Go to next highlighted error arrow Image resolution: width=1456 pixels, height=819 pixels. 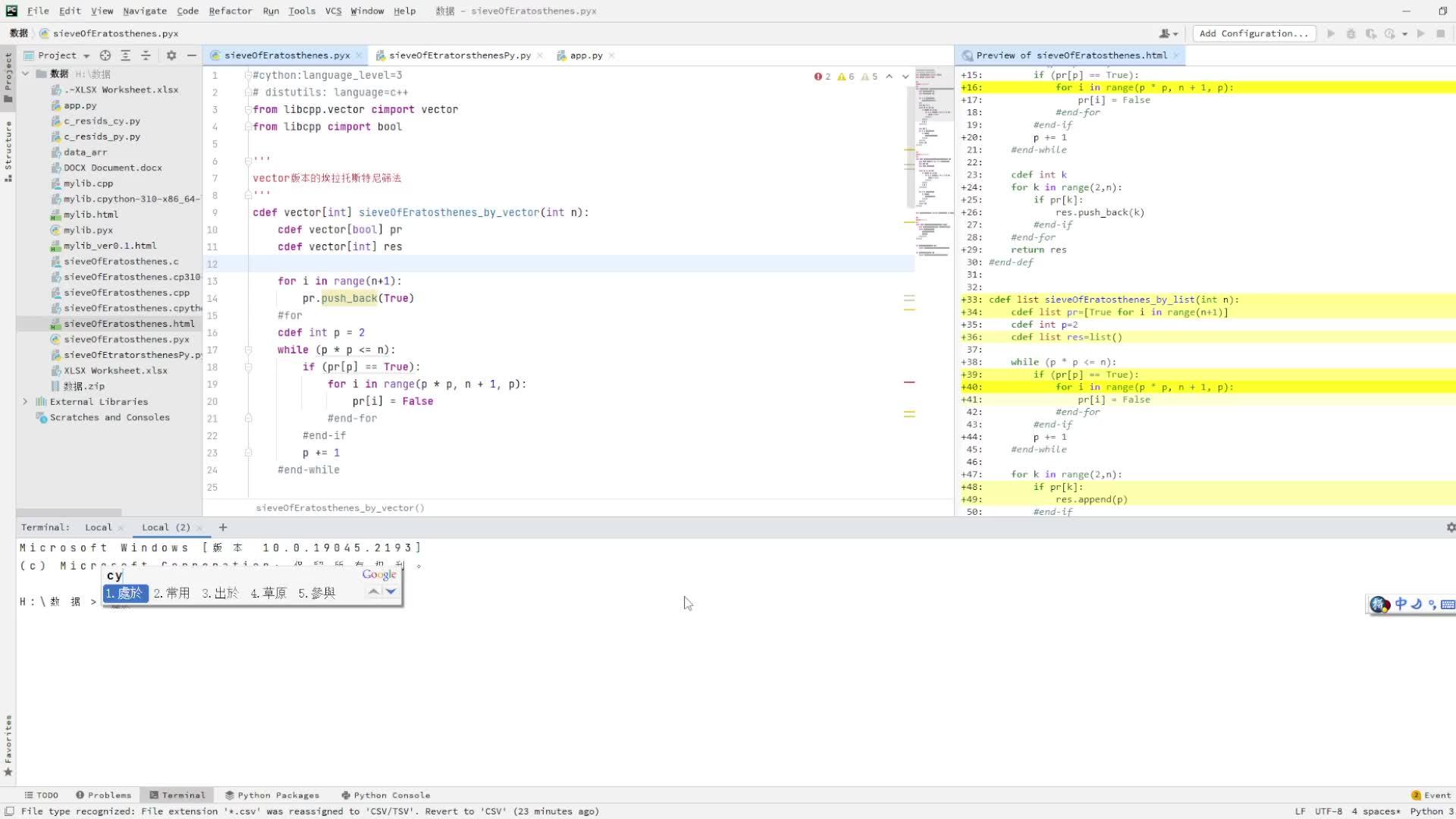tap(905, 77)
